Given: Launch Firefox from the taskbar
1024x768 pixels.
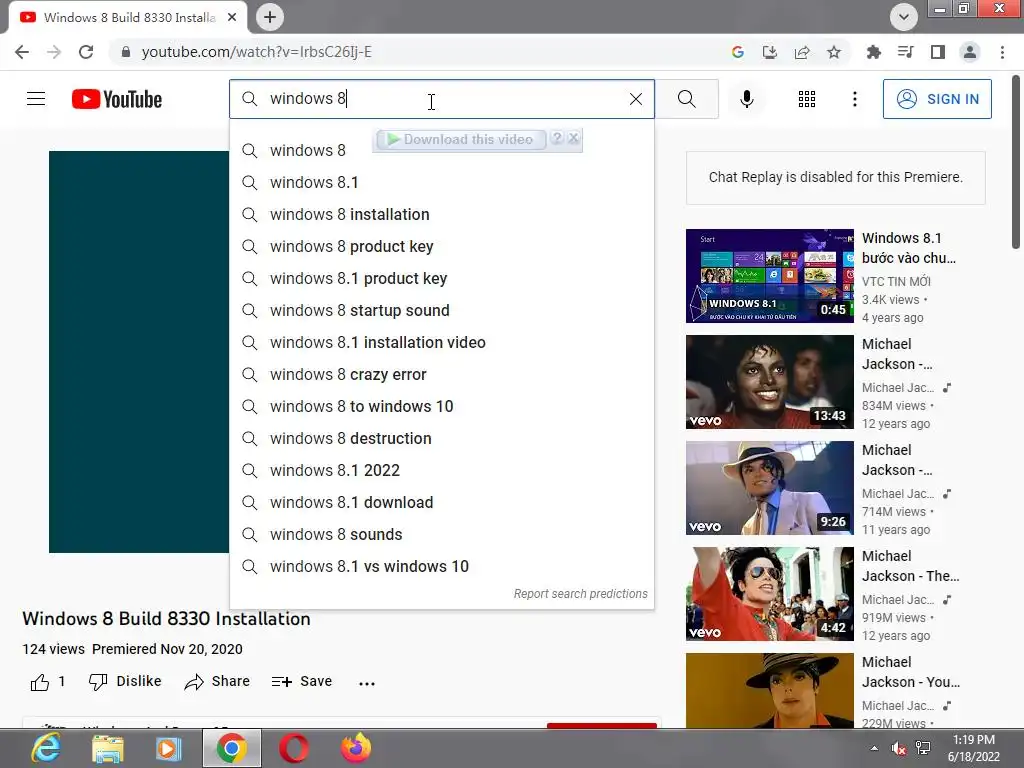Looking at the screenshot, I should pyautogui.click(x=356, y=748).
